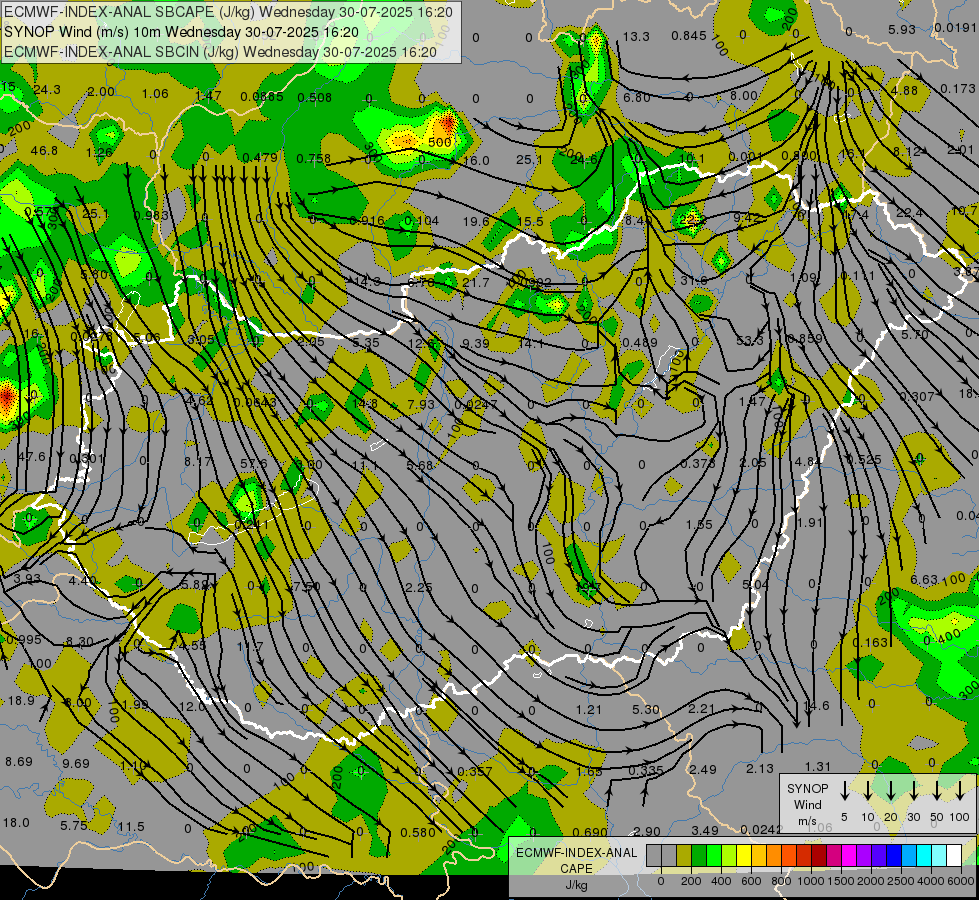
Task: Click the 21.7 value on map
Action: 476,283
